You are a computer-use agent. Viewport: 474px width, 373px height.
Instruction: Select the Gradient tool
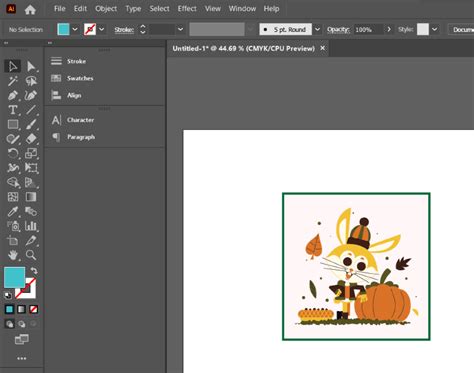(x=31, y=197)
